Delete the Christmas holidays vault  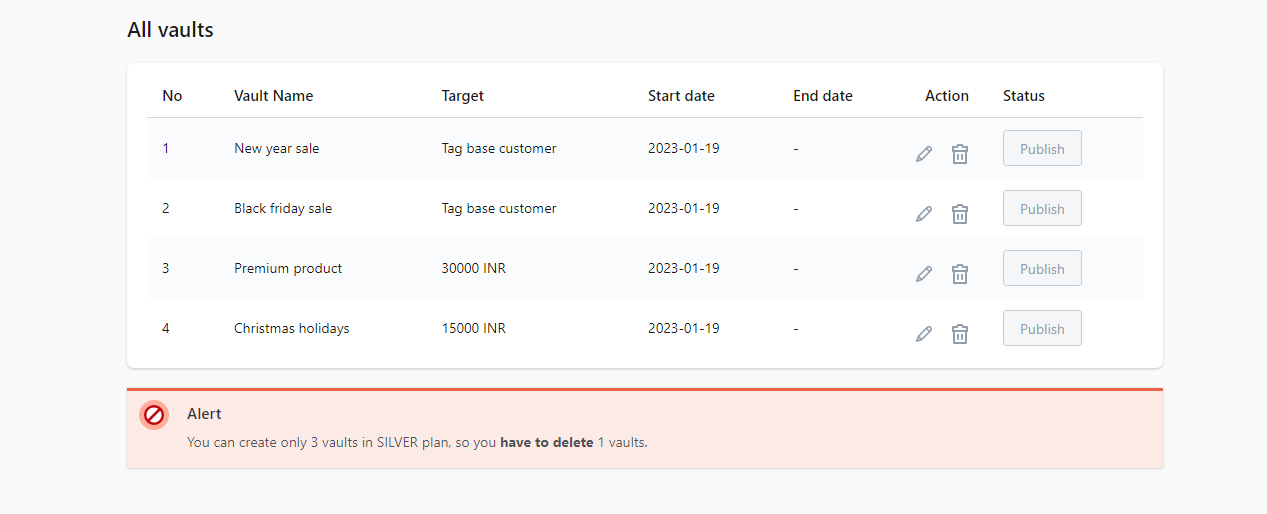coord(960,334)
